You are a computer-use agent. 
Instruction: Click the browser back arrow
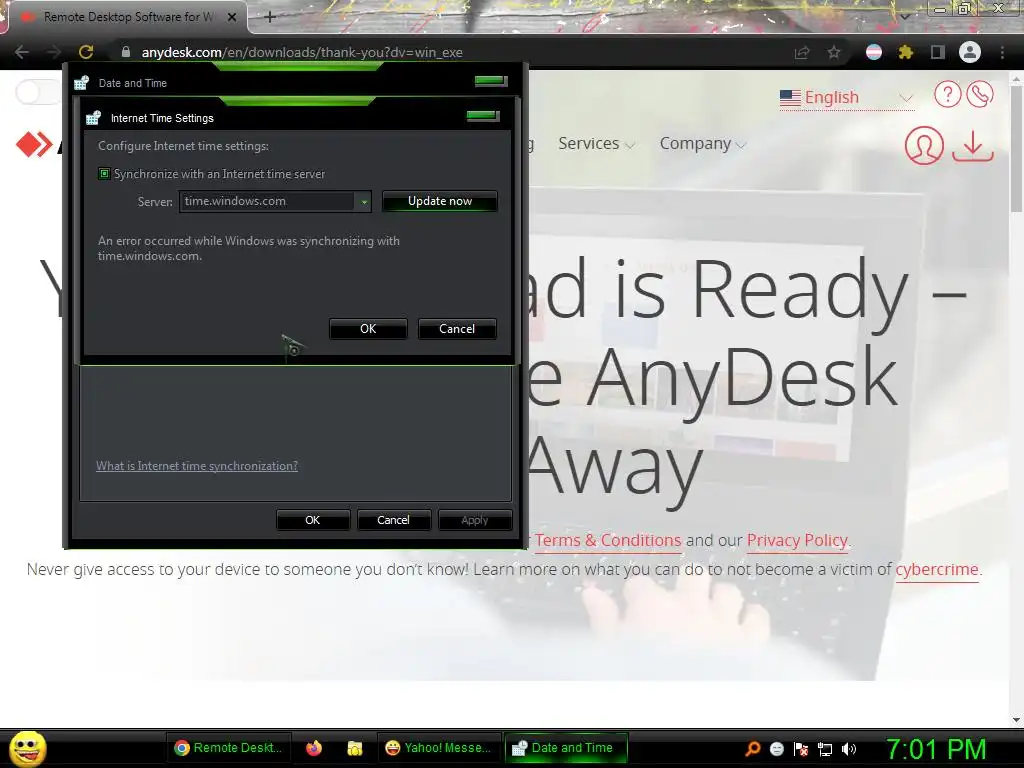[x=22, y=52]
